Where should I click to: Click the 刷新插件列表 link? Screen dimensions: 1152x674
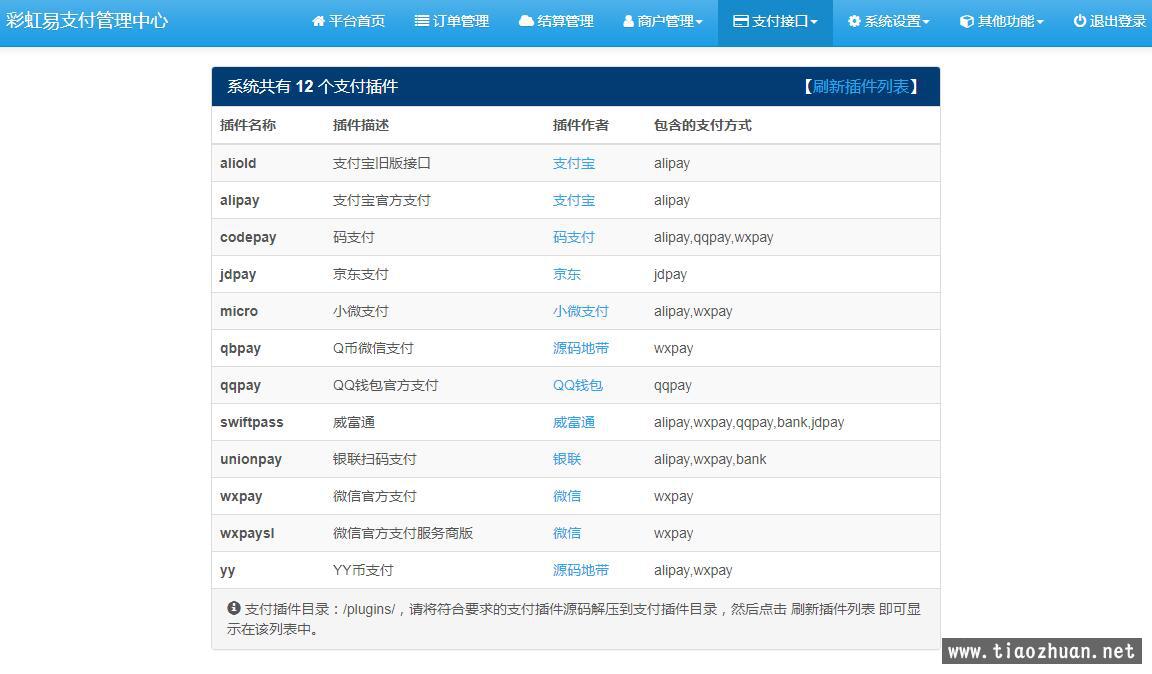[861, 87]
